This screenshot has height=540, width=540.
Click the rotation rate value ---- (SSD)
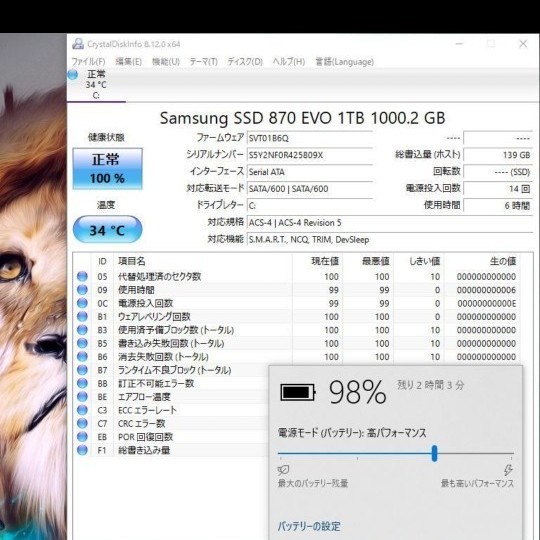(498, 172)
